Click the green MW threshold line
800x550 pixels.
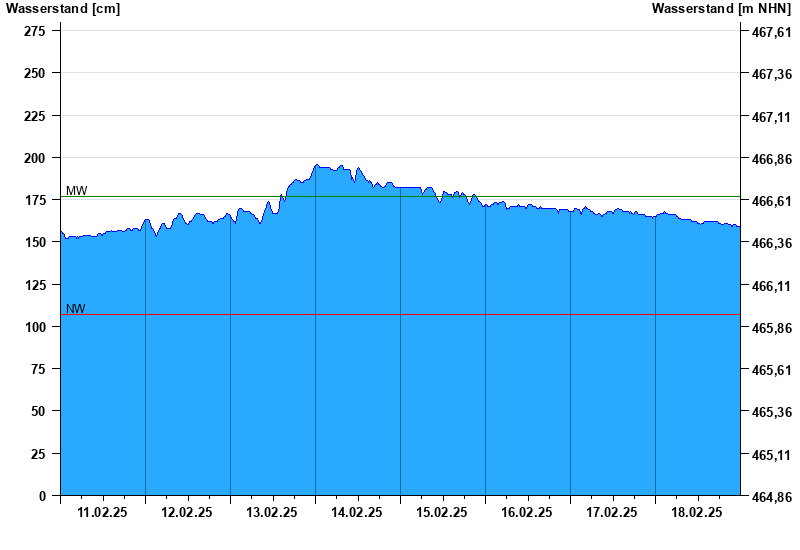401,196
